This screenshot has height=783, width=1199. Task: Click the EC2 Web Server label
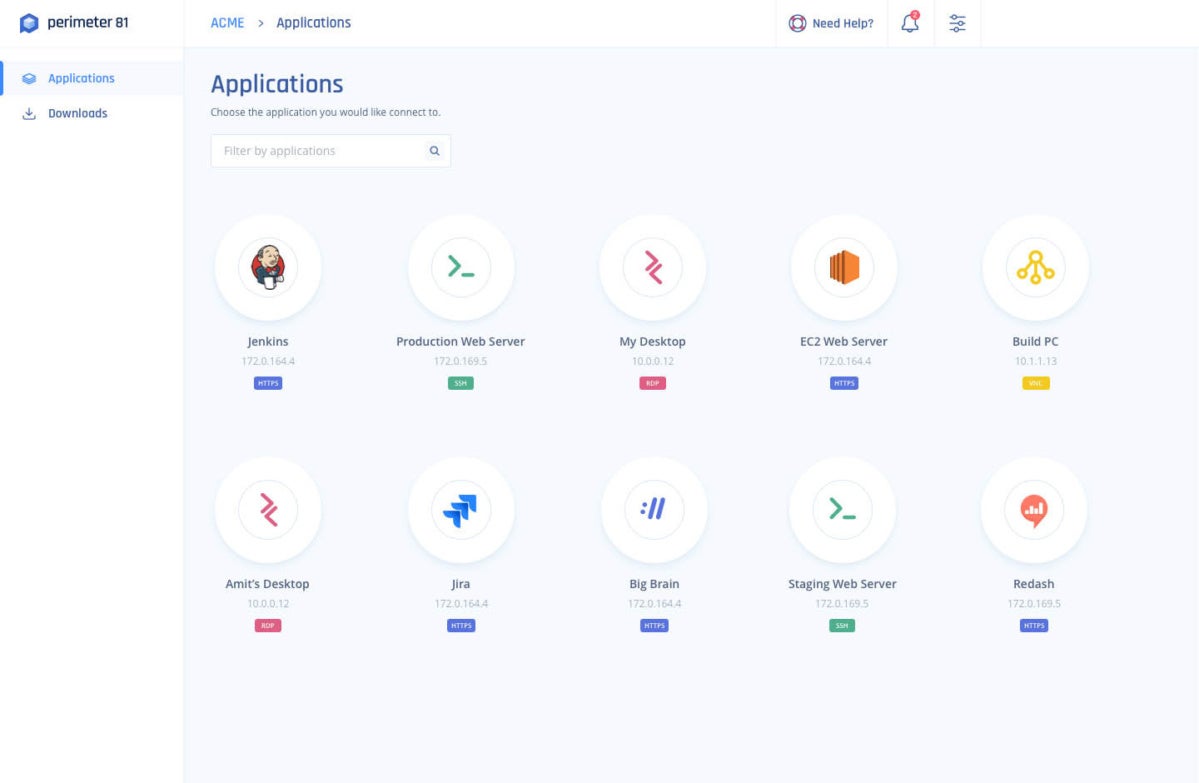[x=843, y=342]
